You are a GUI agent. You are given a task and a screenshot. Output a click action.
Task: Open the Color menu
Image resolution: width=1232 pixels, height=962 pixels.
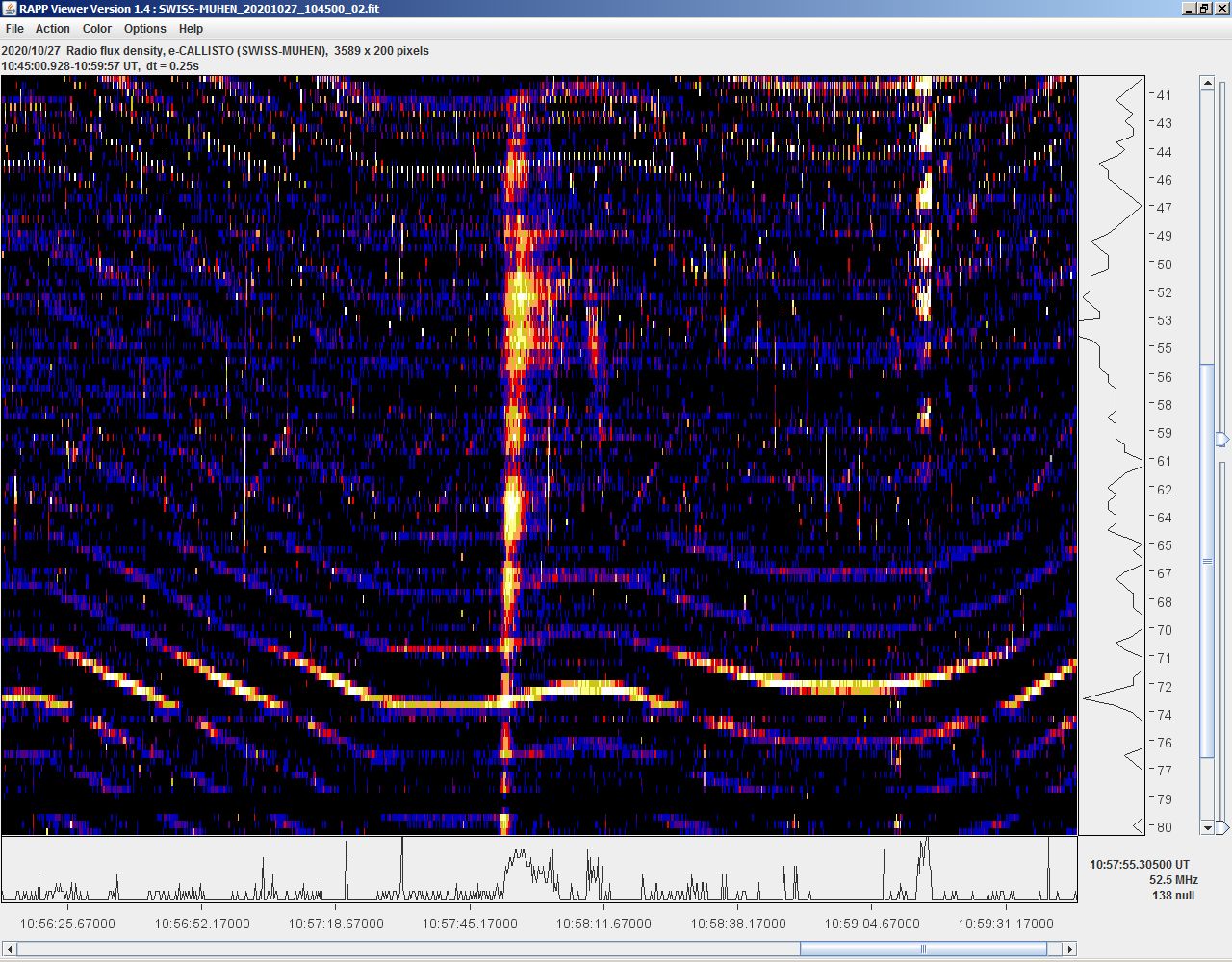point(97,29)
